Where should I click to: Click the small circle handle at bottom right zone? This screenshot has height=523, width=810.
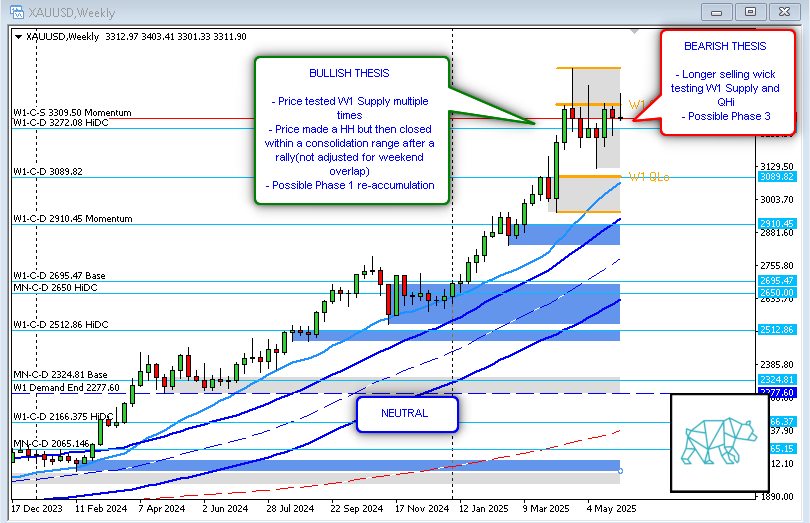pos(621,470)
